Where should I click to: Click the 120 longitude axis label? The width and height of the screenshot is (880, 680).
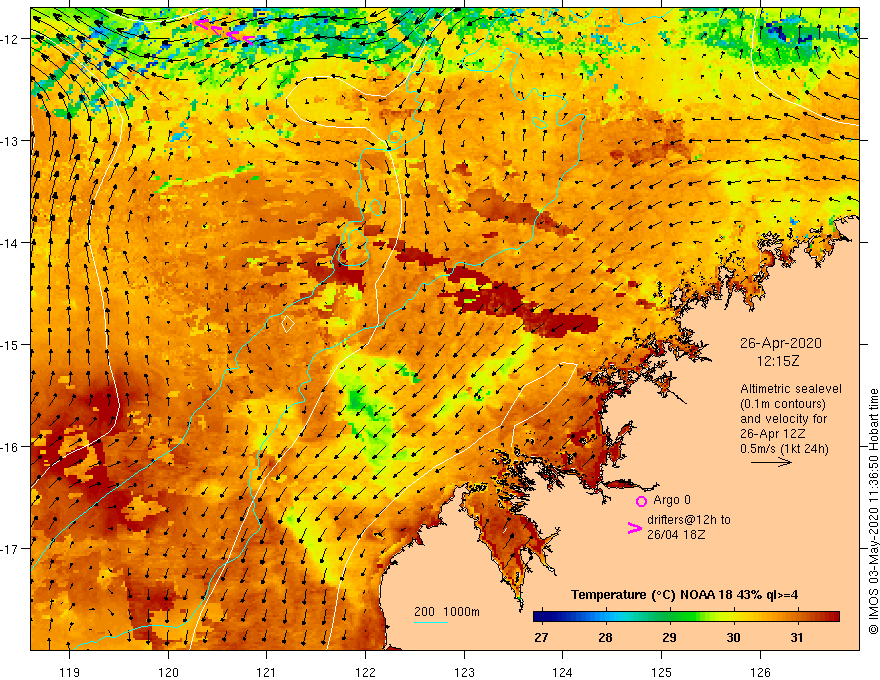coord(168,672)
